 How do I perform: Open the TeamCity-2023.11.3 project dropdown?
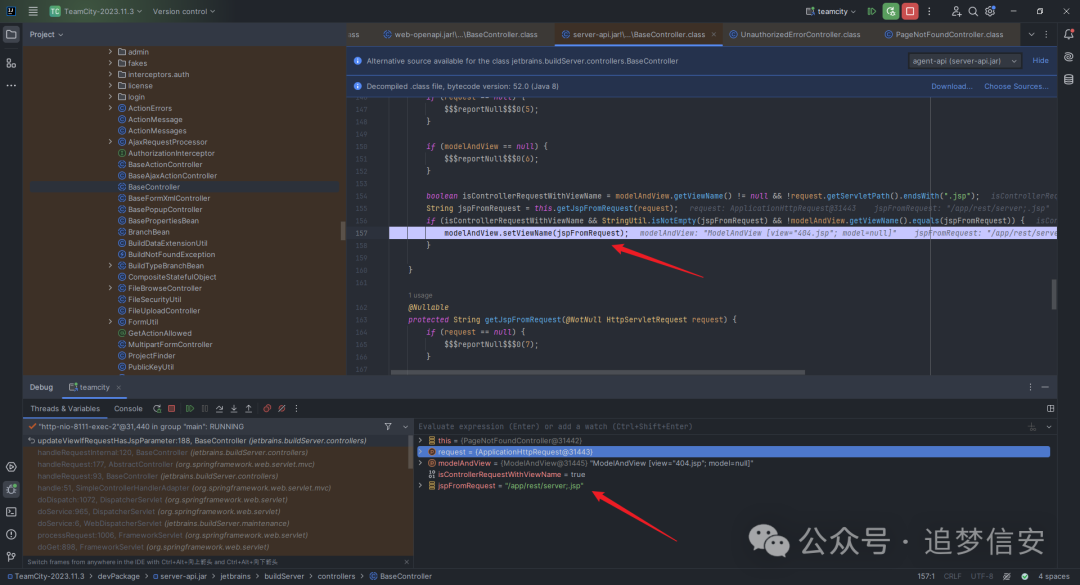96,11
